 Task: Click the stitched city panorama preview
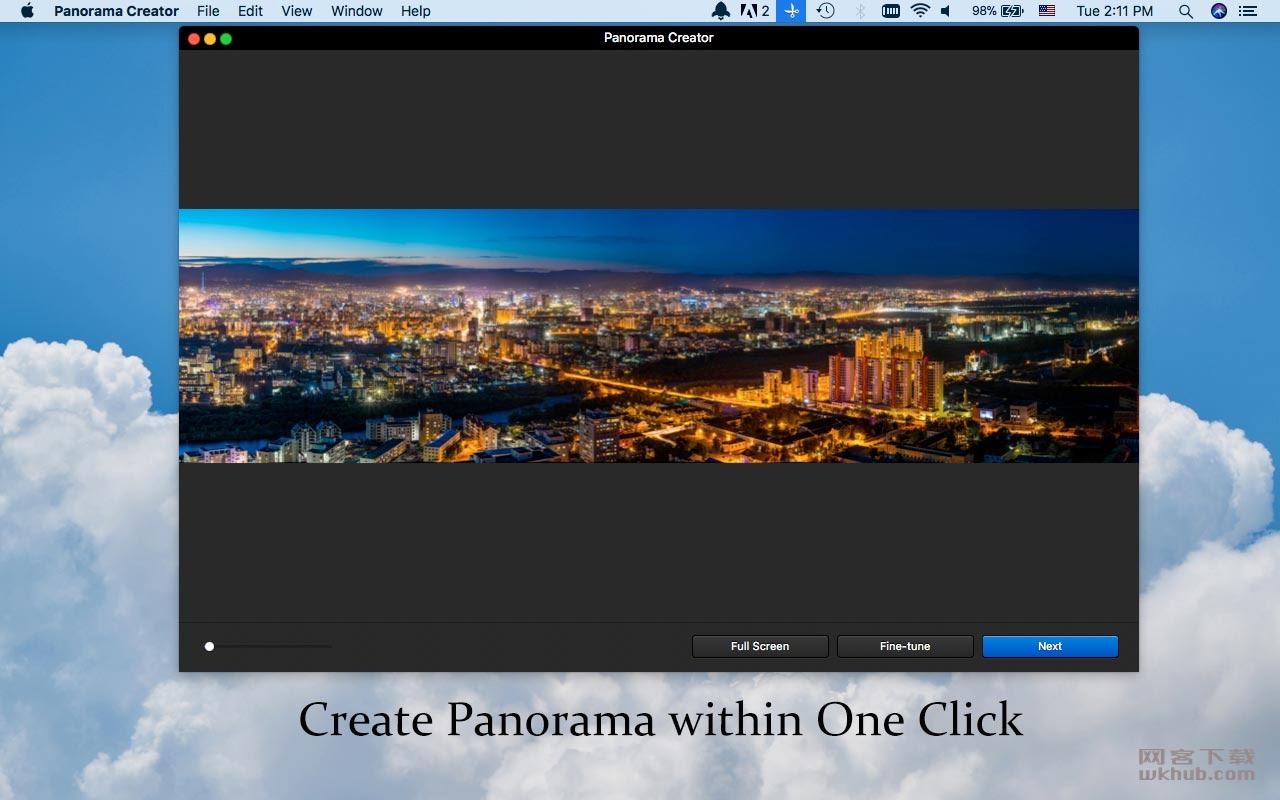click(658, 335)
